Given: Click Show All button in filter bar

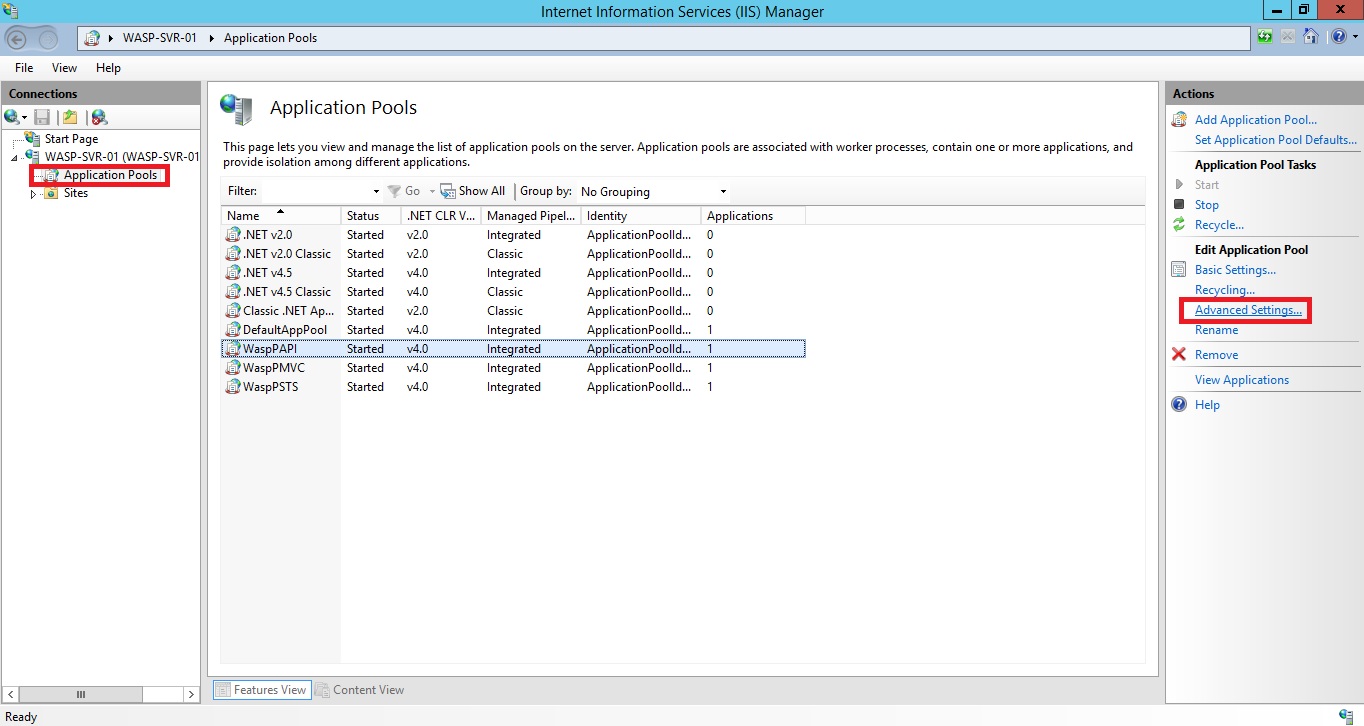Looking at the screenshot, I should pyautogui.click(x=473, y=191).
